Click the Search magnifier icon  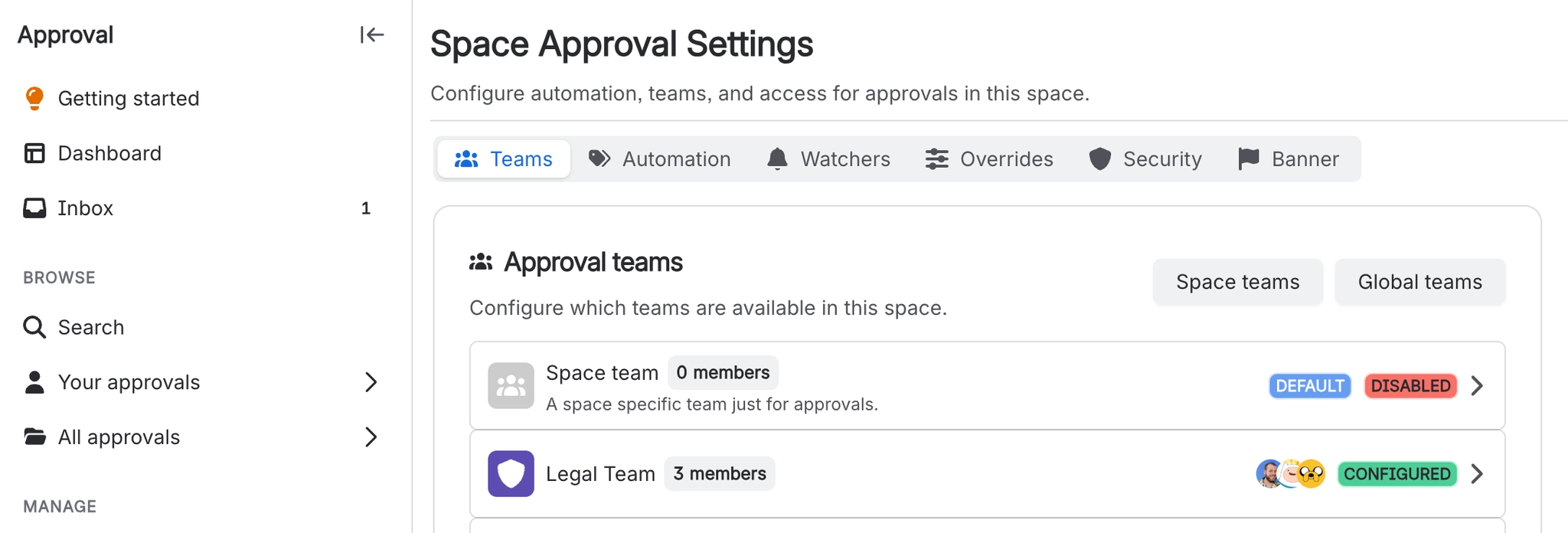(34, 327)
